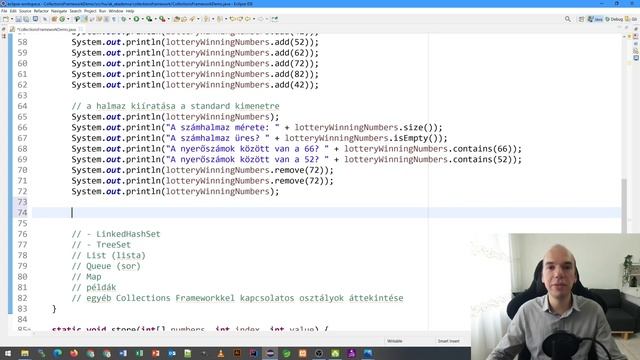Open VLC media player from the taskbar
This screenshot has width=640, height=360.
click(221, 353)
